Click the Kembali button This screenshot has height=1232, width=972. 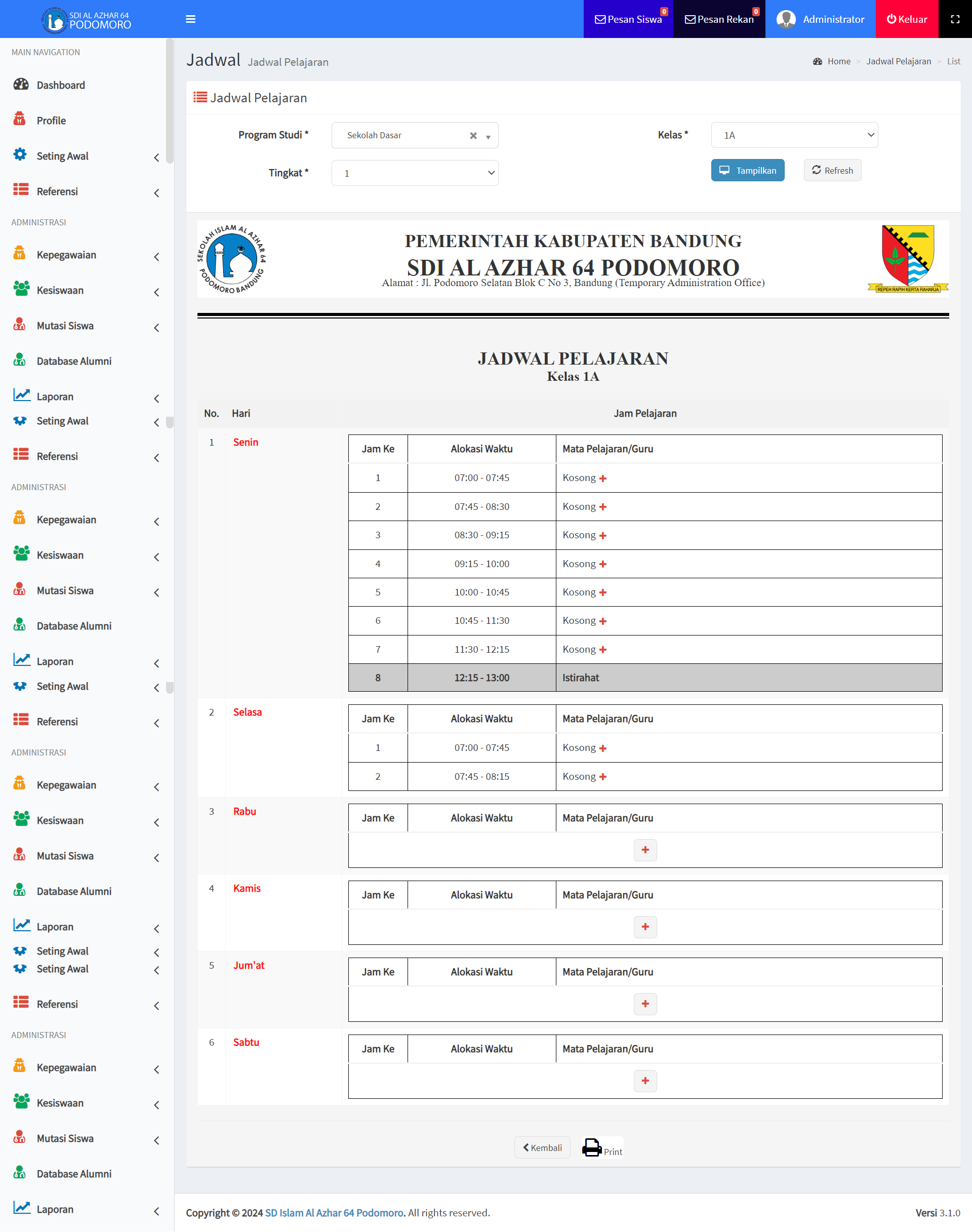pos(542,1148)
